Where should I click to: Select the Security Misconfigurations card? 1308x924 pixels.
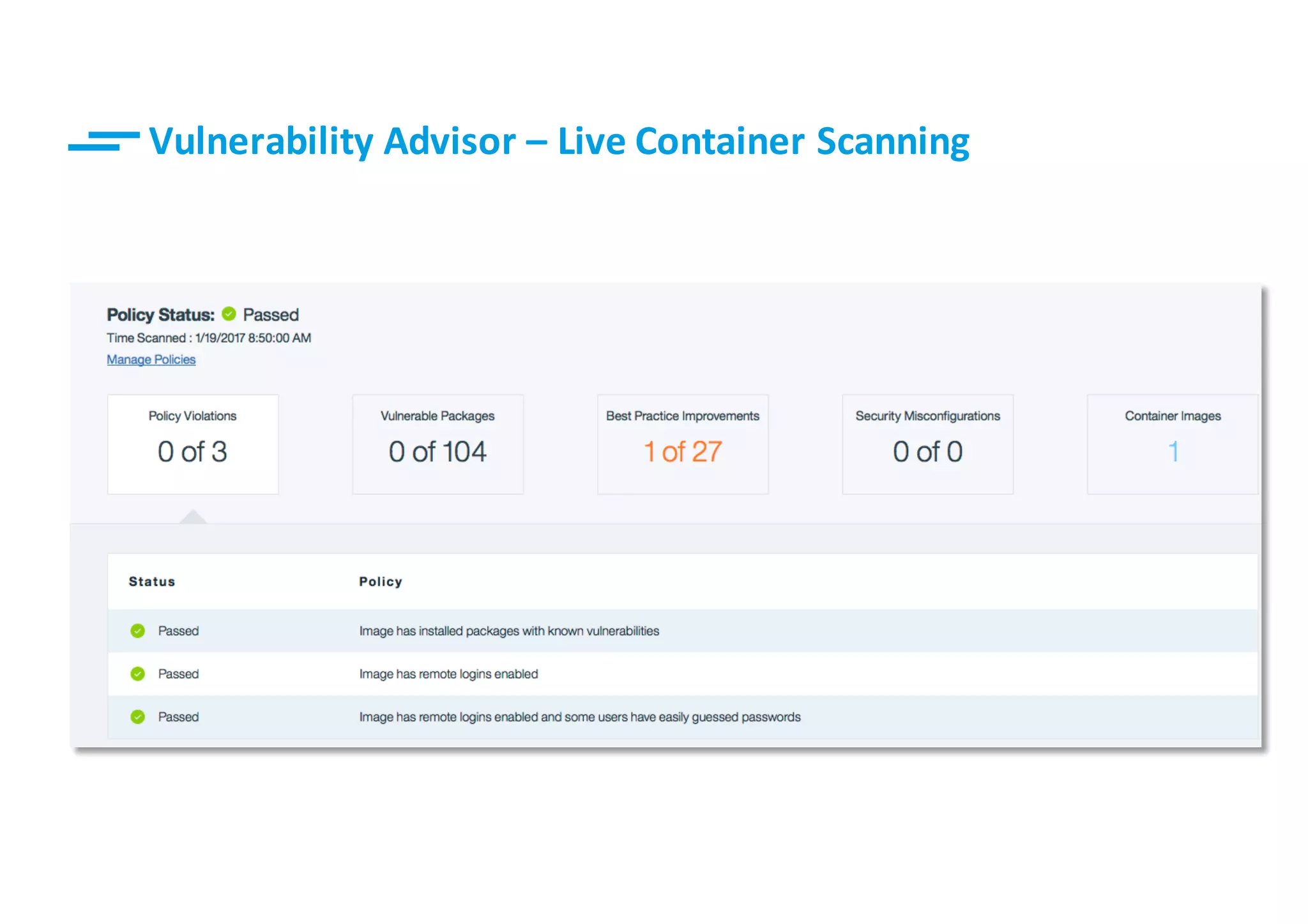tap(928, 444)
